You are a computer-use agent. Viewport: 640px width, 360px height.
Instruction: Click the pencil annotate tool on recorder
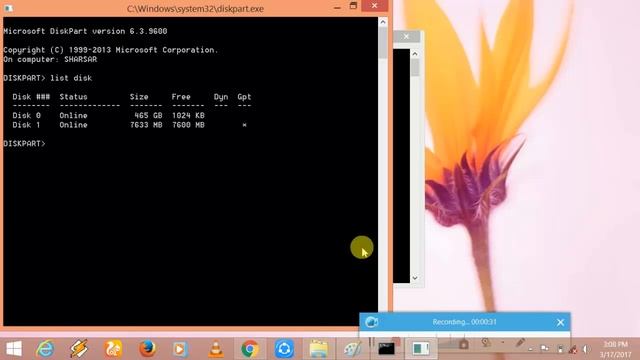click(519, 343)
